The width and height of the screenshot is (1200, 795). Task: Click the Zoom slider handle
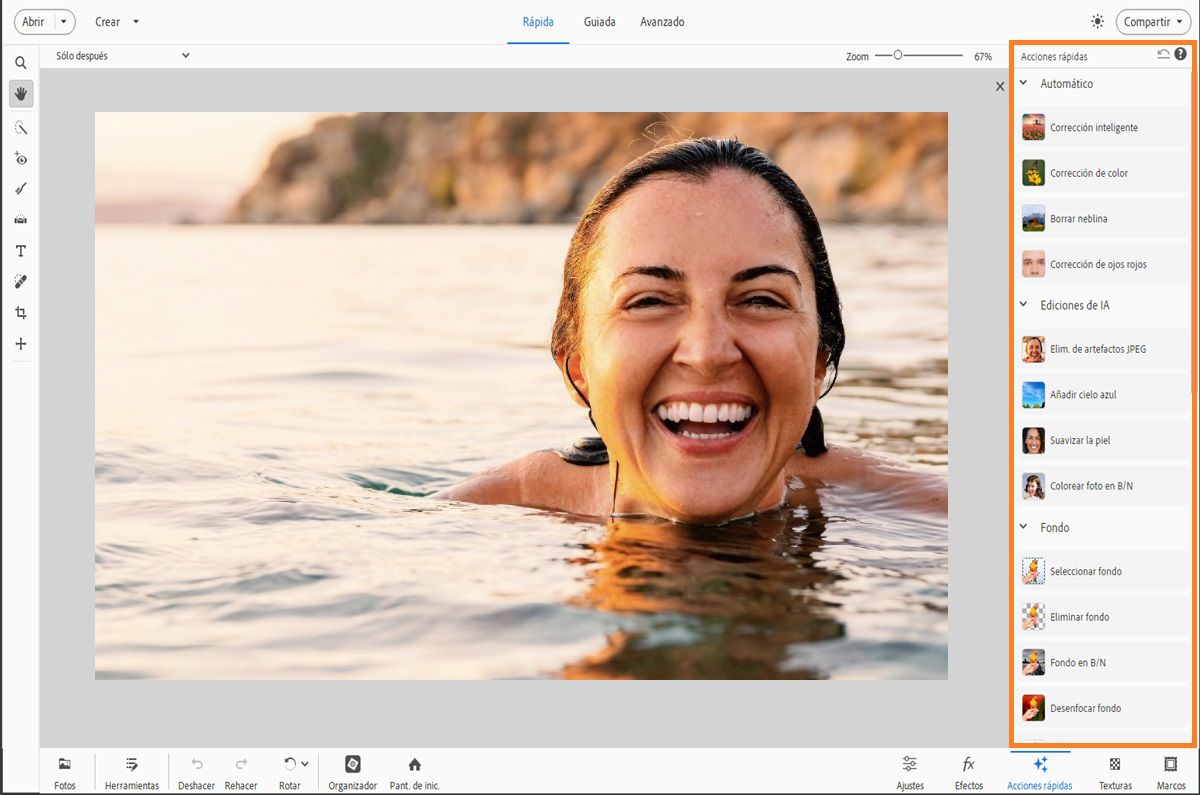coord(898,56)
